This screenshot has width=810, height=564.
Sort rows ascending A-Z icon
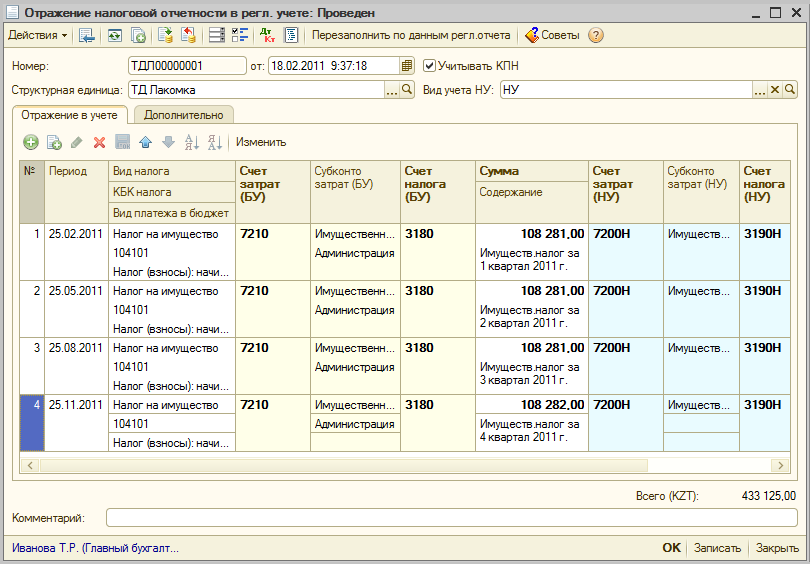coord(192,142)
